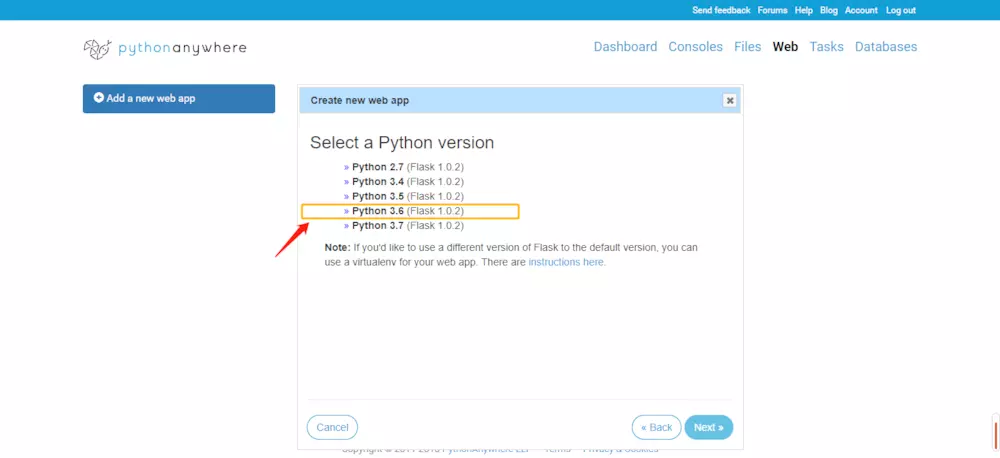Click the PythonAnywhere logo icon
The width and height of the screenshot is (1000, 458).
pyautogui.click(x=98, y=49)
